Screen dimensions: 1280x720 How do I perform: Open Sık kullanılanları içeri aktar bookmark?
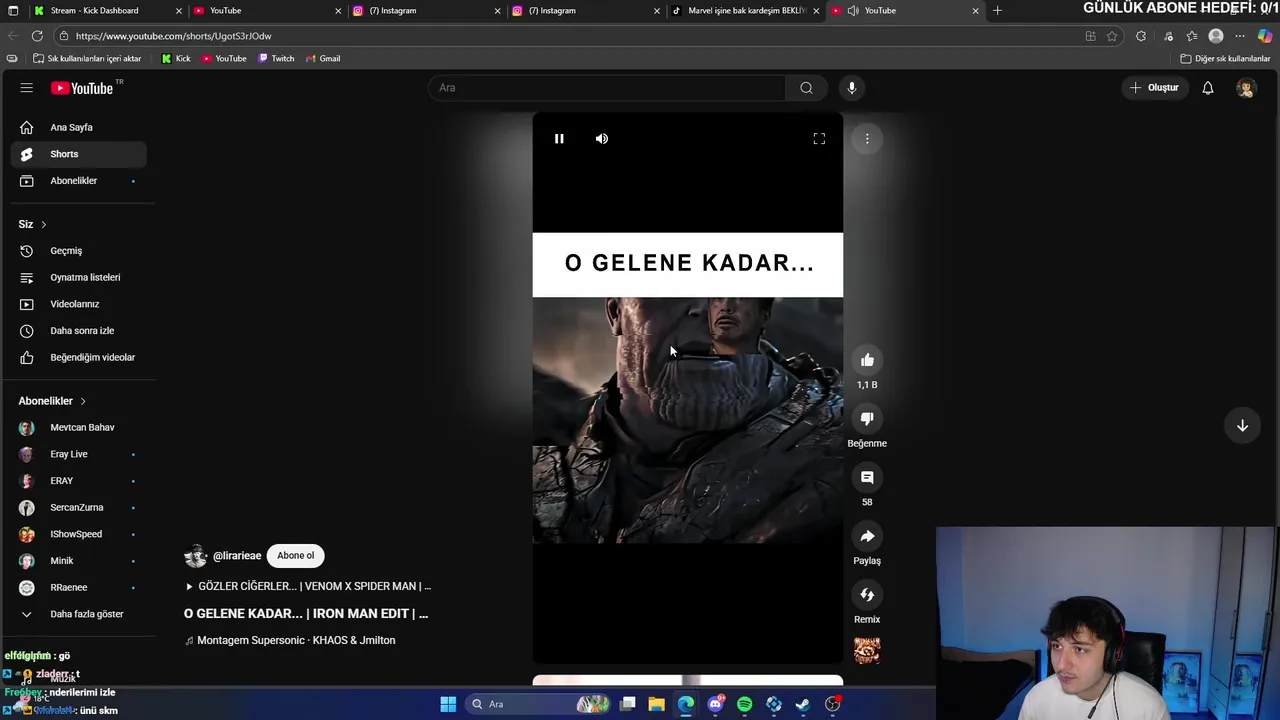[x=87, y=59]
